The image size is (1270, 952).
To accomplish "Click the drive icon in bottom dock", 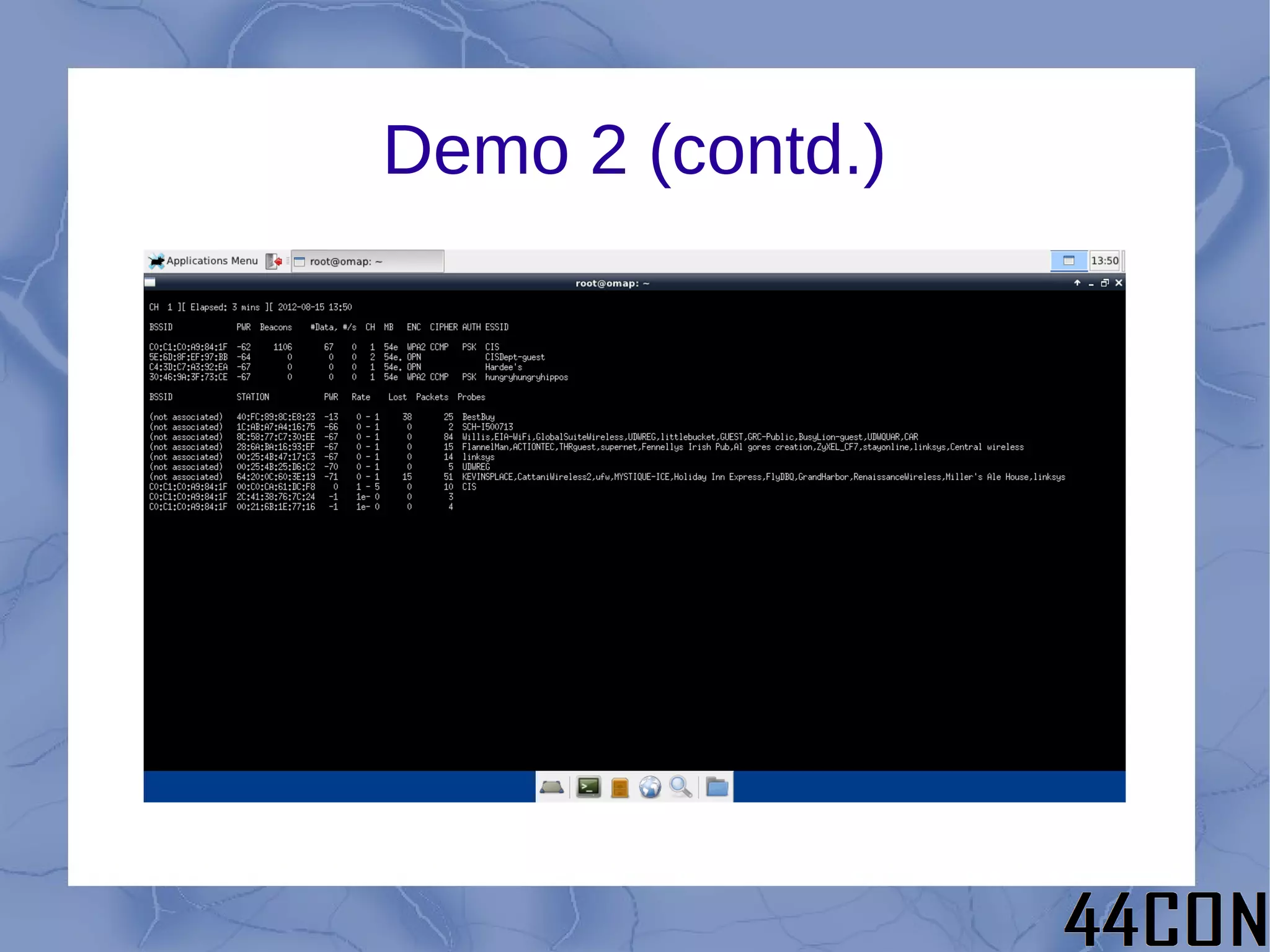I will coord(552,787).
